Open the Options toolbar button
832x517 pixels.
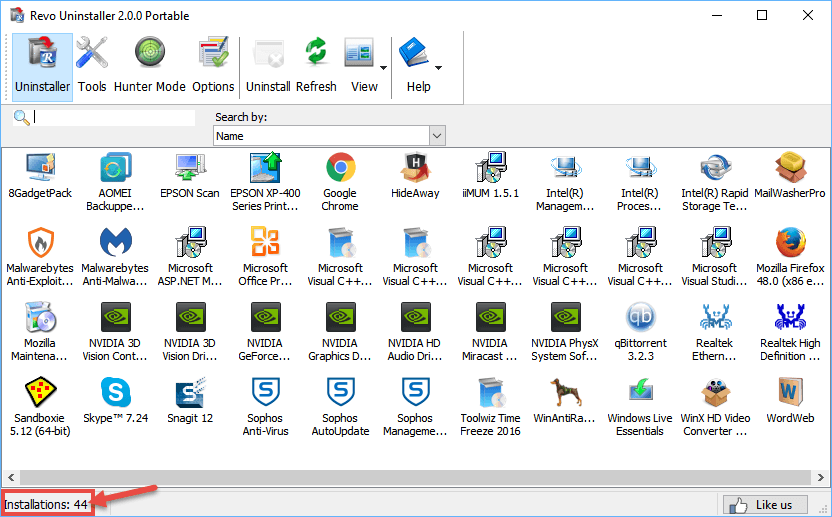[213, 67]
